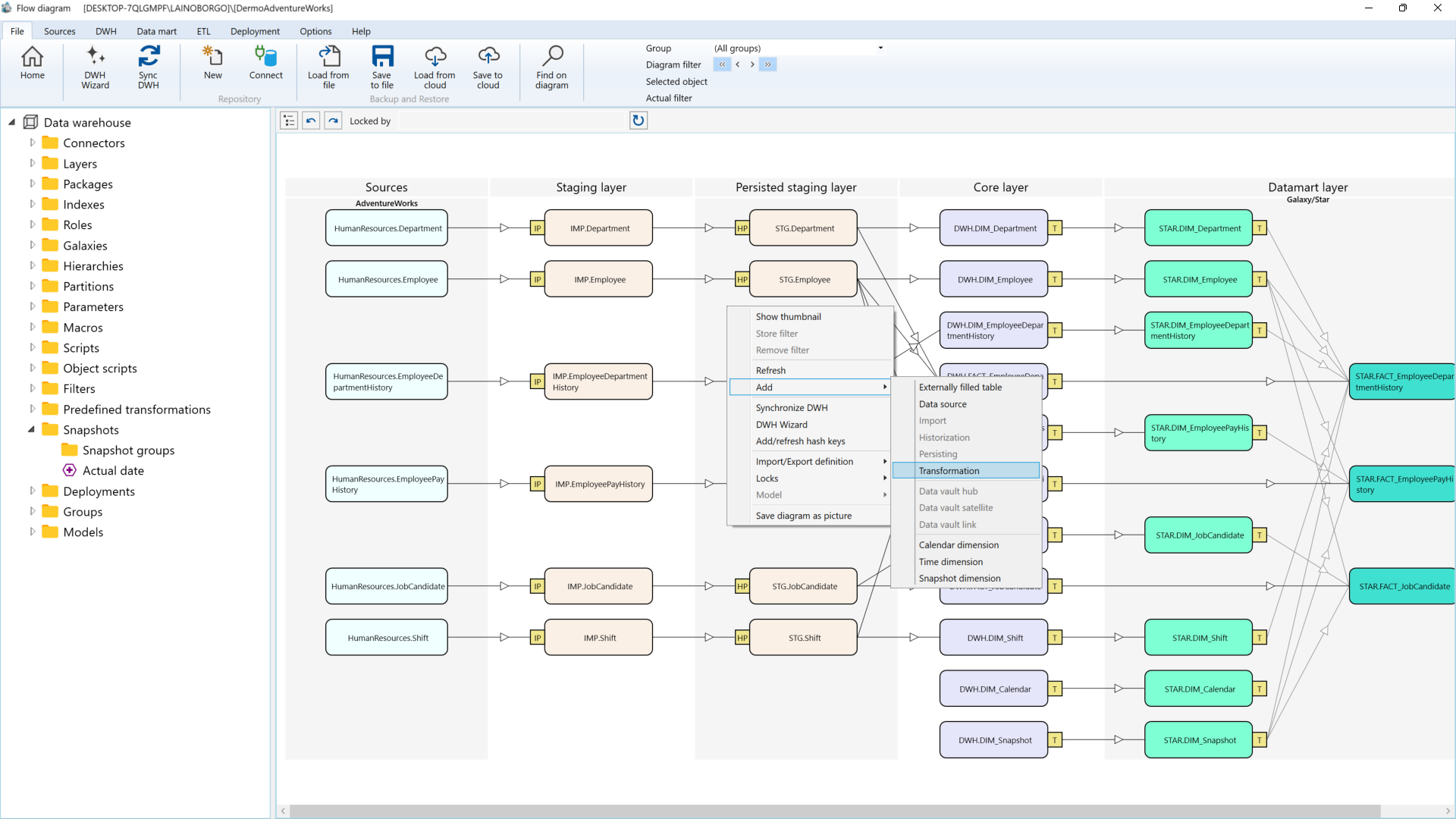
Task: Open the DWH Wizard tool
Action: tap(95, 67)
